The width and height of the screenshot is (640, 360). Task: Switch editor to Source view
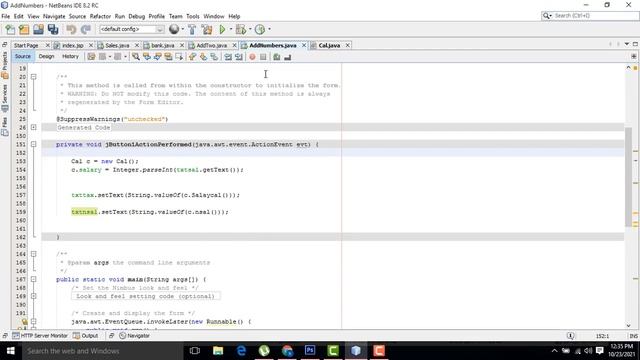23,57
